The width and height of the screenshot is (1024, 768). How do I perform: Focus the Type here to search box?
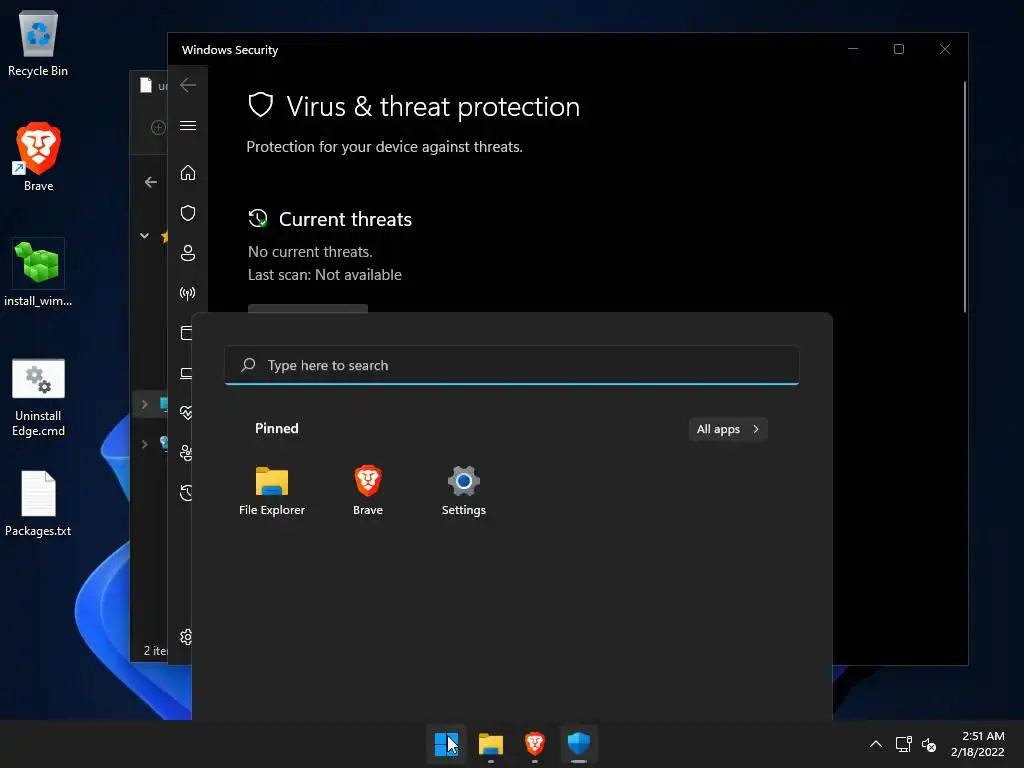pos(512,365)
